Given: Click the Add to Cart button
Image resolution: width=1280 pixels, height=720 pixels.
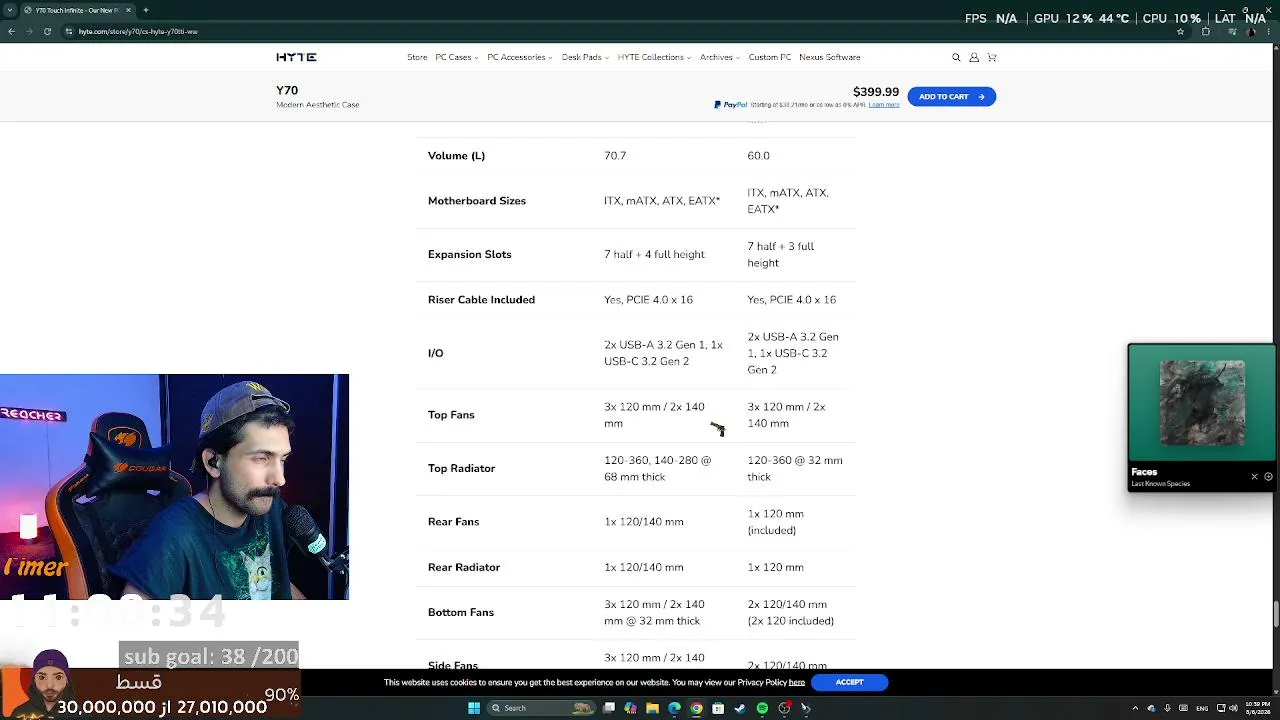Looking at the screenshot, I should [951, 97].
